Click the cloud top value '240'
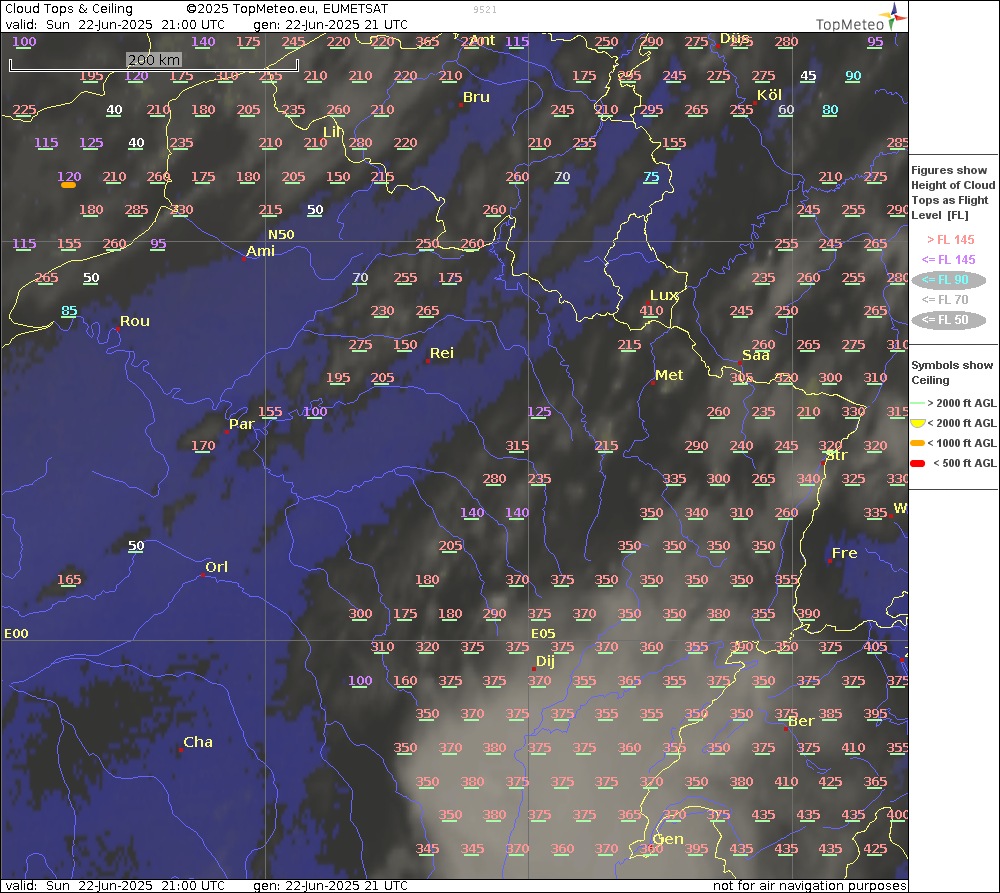 click(741, 446)
